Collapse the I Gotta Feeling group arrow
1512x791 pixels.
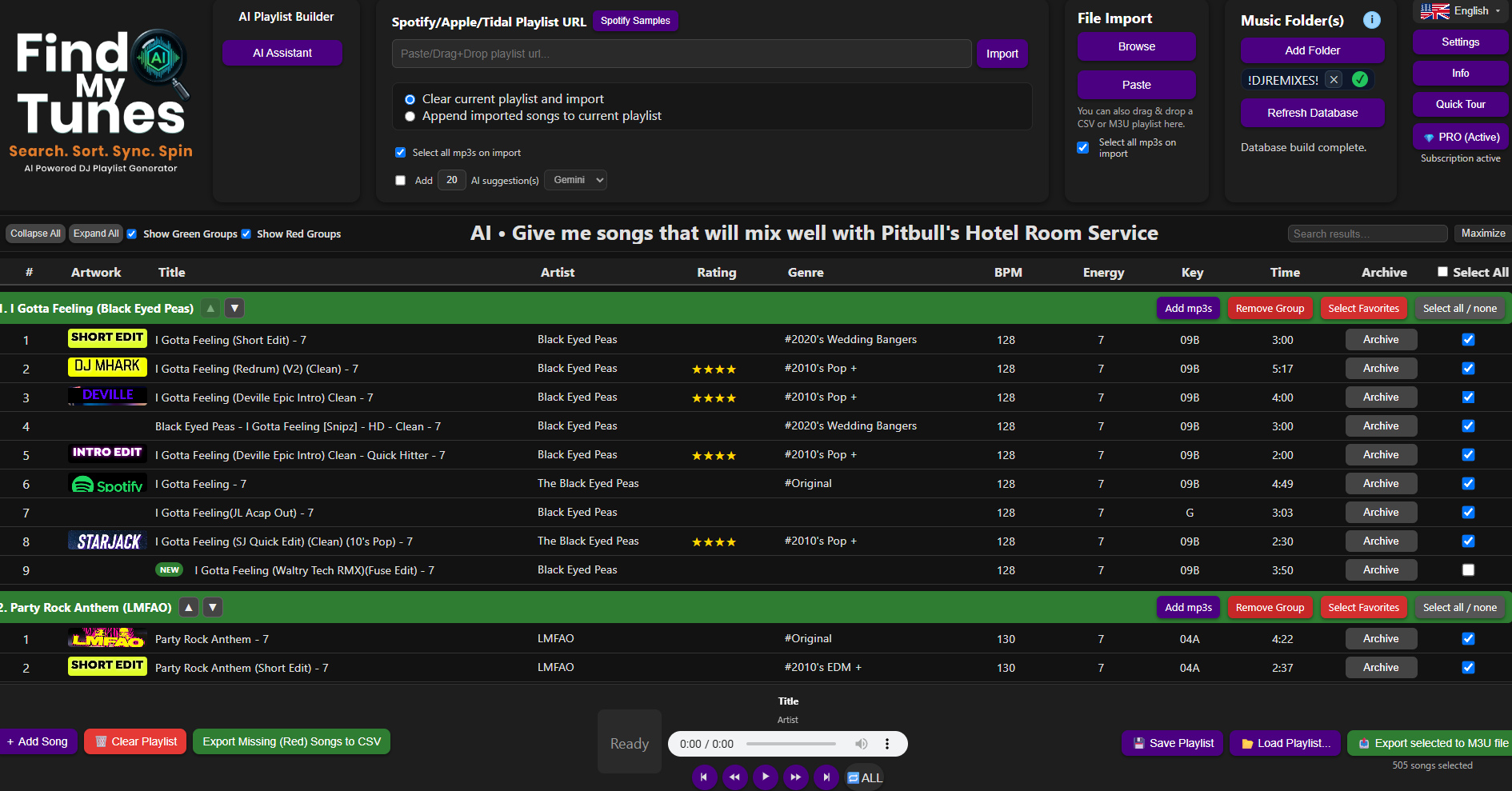point(210,308)
